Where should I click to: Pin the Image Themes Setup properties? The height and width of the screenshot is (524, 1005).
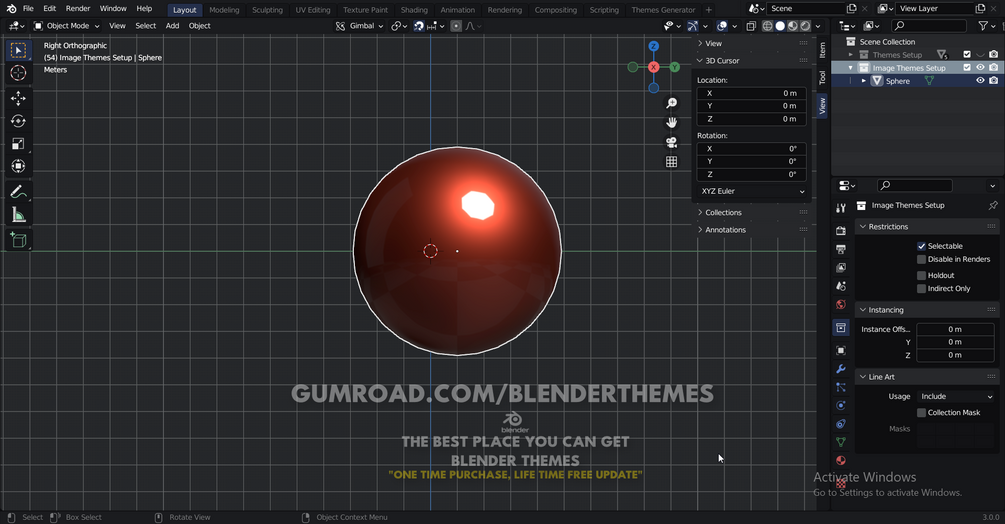[x=993, y=206]
